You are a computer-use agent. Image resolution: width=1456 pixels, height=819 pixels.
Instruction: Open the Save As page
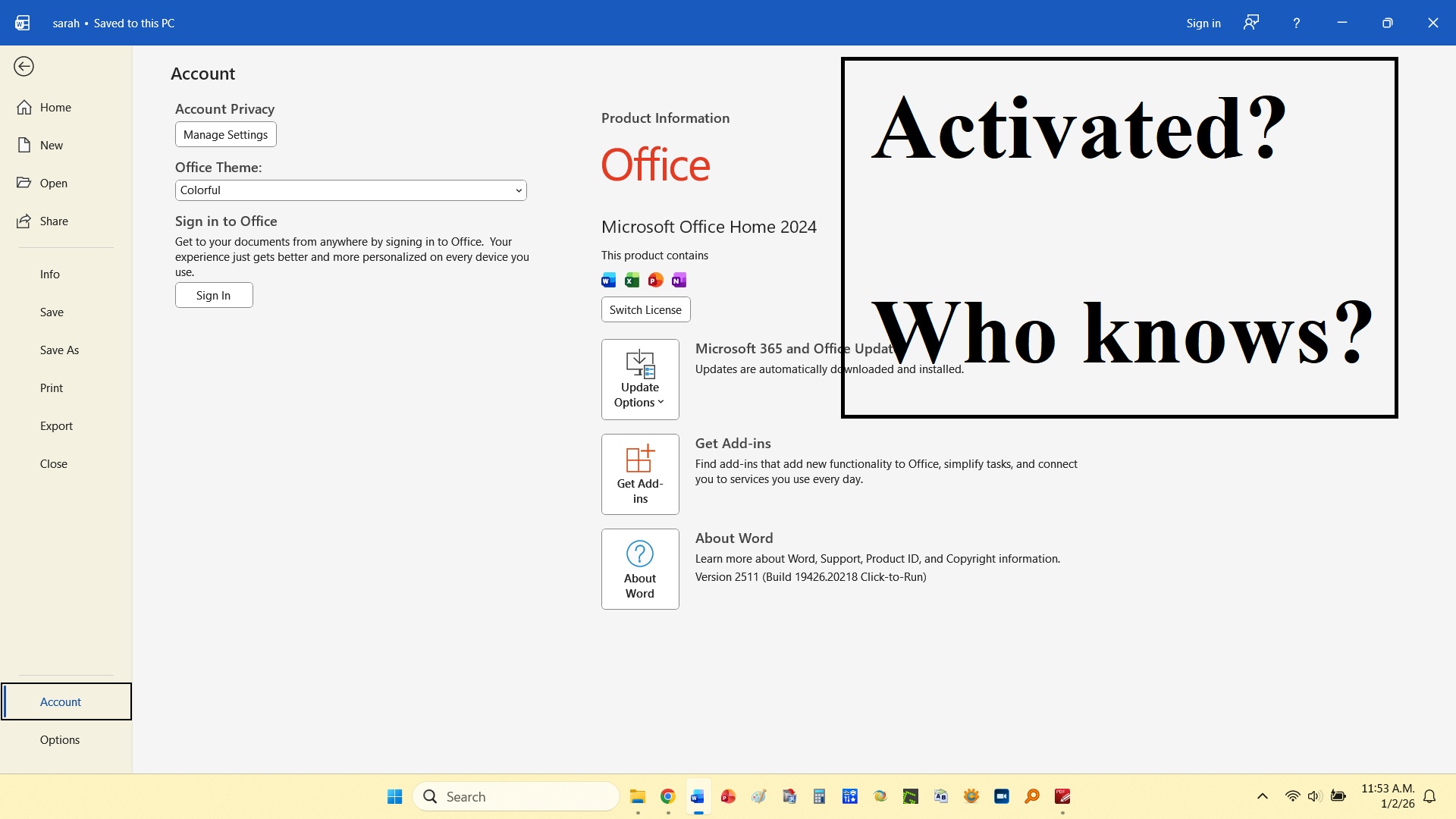(60, 350)
